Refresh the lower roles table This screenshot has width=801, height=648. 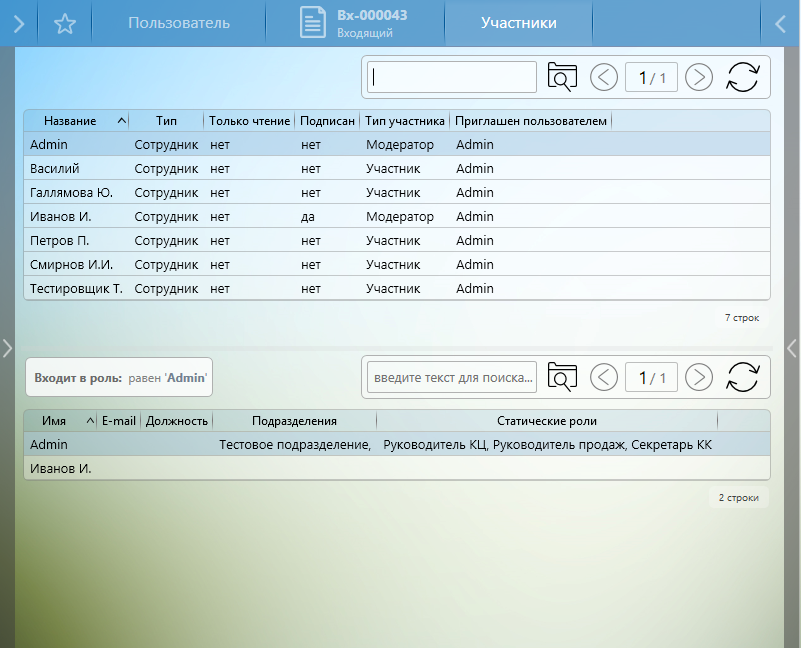pyautogui.click(x=743, y=377)
